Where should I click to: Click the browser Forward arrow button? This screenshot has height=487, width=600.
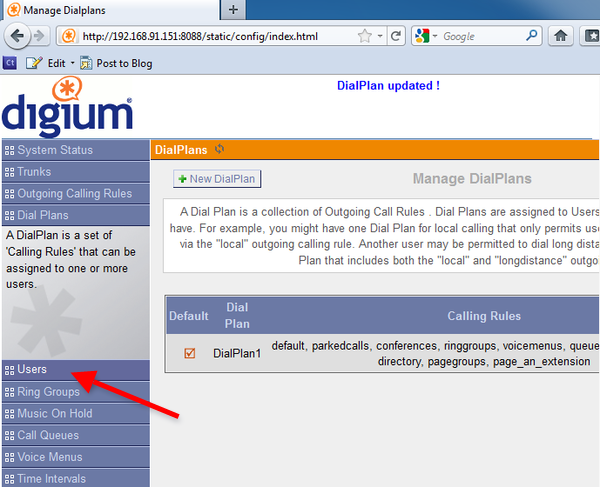pos(39,36)
